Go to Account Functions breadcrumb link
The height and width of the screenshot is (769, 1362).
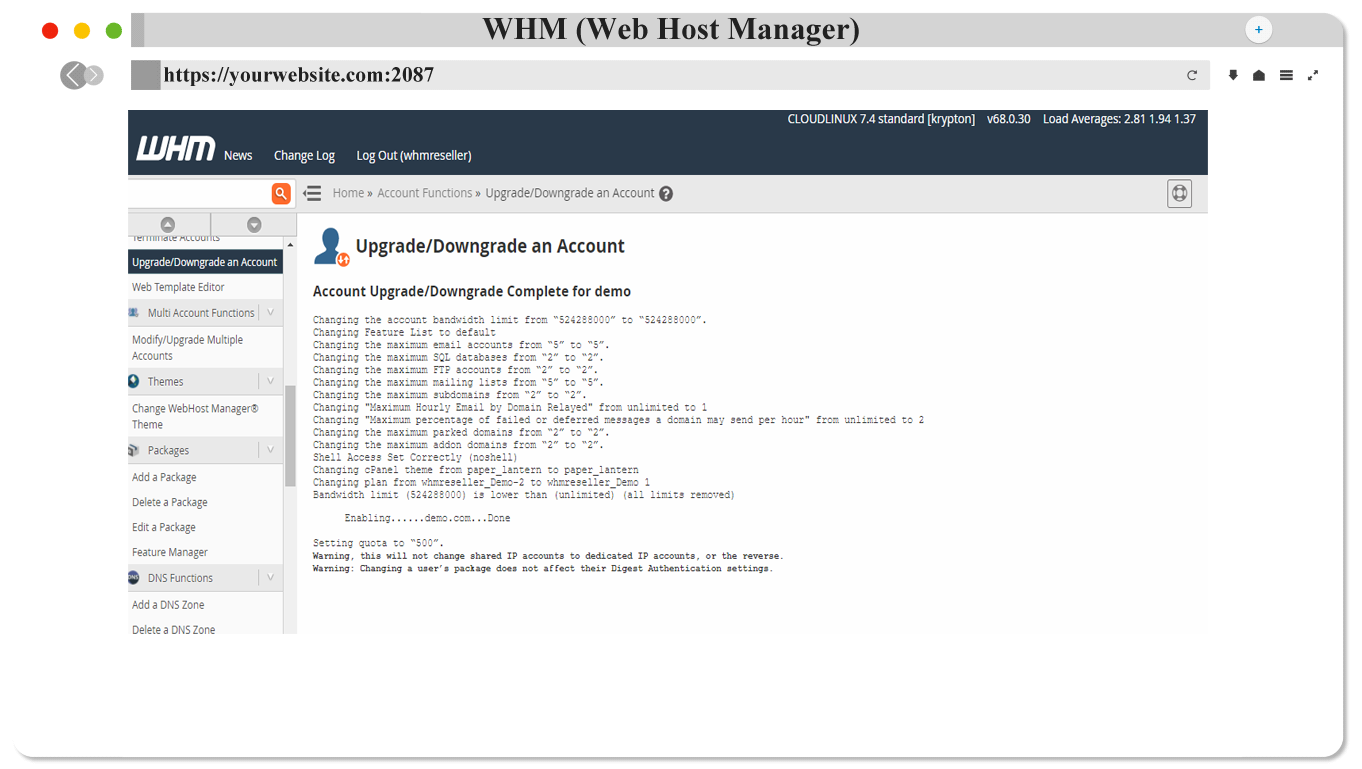[424, 193]
